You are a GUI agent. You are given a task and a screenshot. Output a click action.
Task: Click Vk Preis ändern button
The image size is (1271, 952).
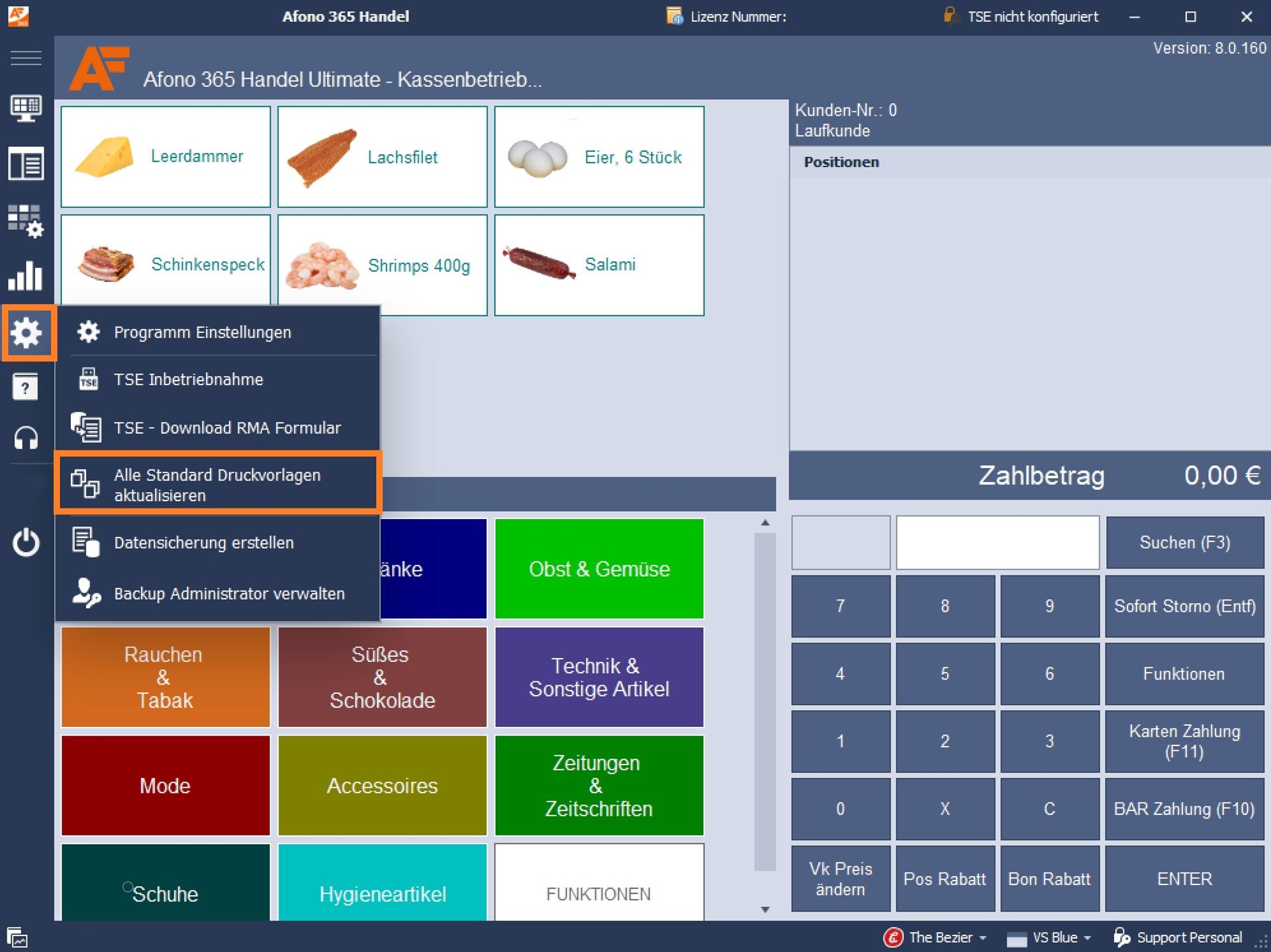(840, 879)
